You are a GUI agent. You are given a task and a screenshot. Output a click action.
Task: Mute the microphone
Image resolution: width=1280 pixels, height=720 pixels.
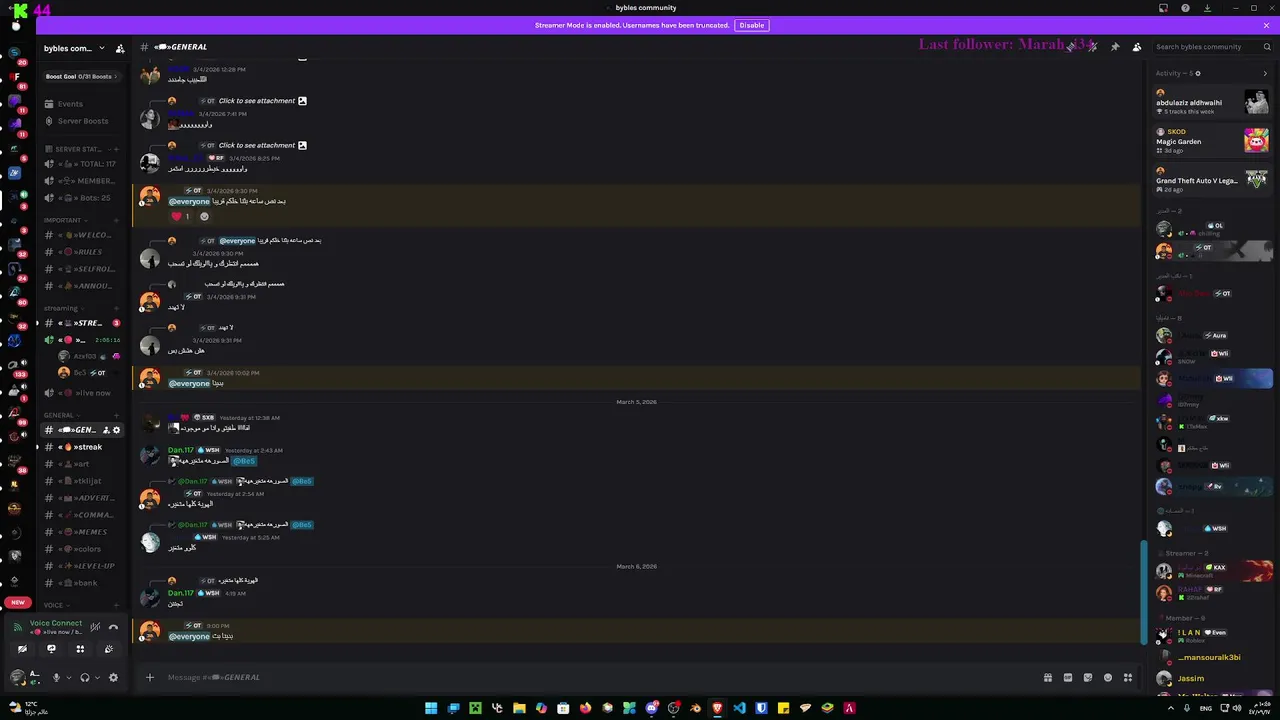[56, 677]
